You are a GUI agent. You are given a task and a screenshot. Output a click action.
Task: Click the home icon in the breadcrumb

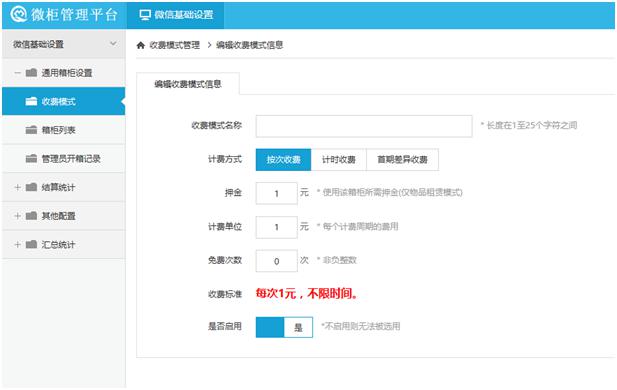(x=140, y=45)
